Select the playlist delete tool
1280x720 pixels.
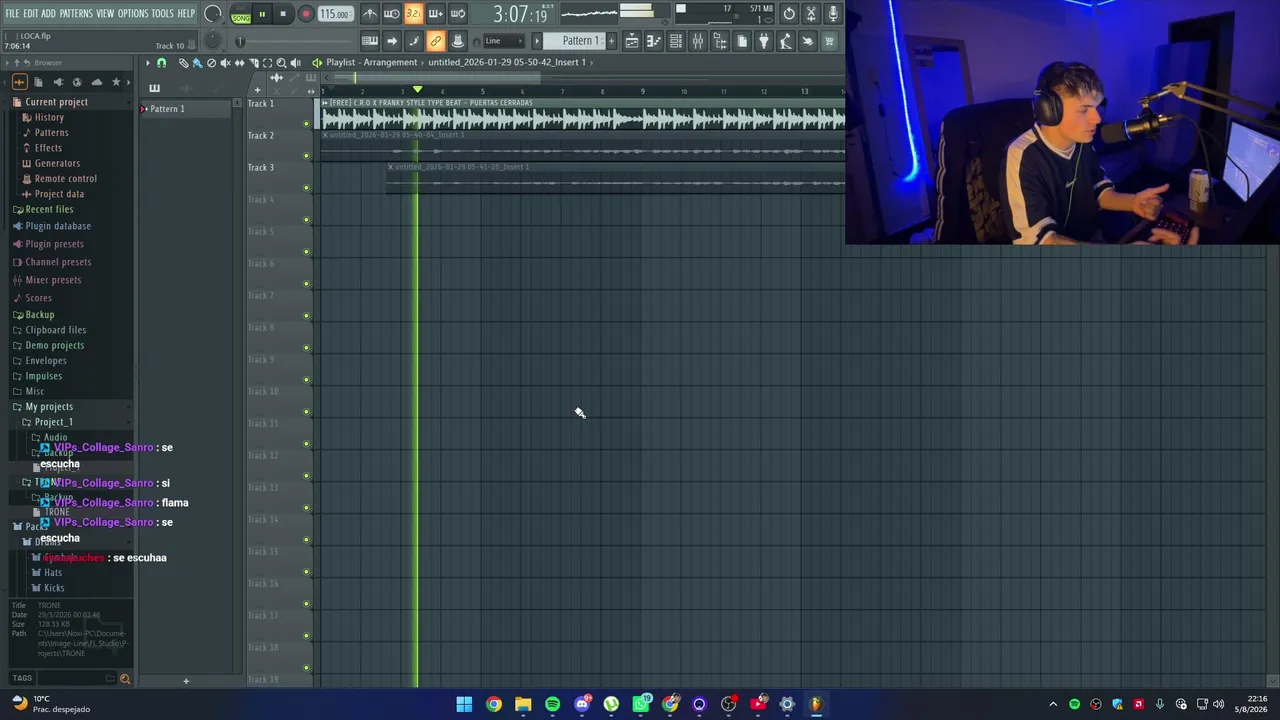(x=211, y=62)
